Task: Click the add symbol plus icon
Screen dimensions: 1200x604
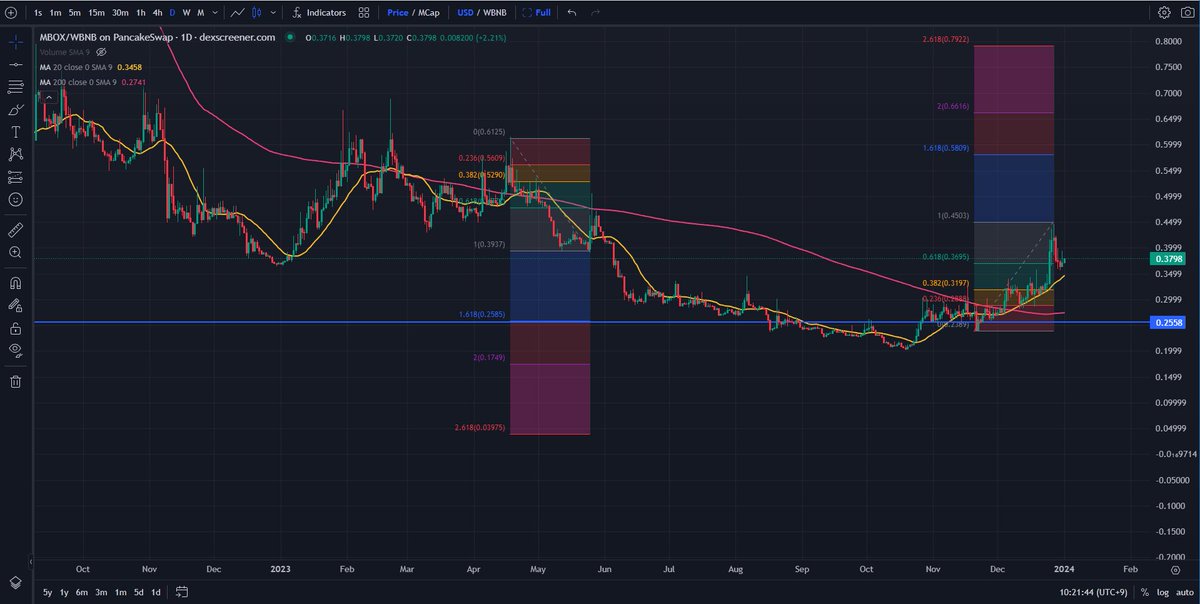Action: [10, 13]
